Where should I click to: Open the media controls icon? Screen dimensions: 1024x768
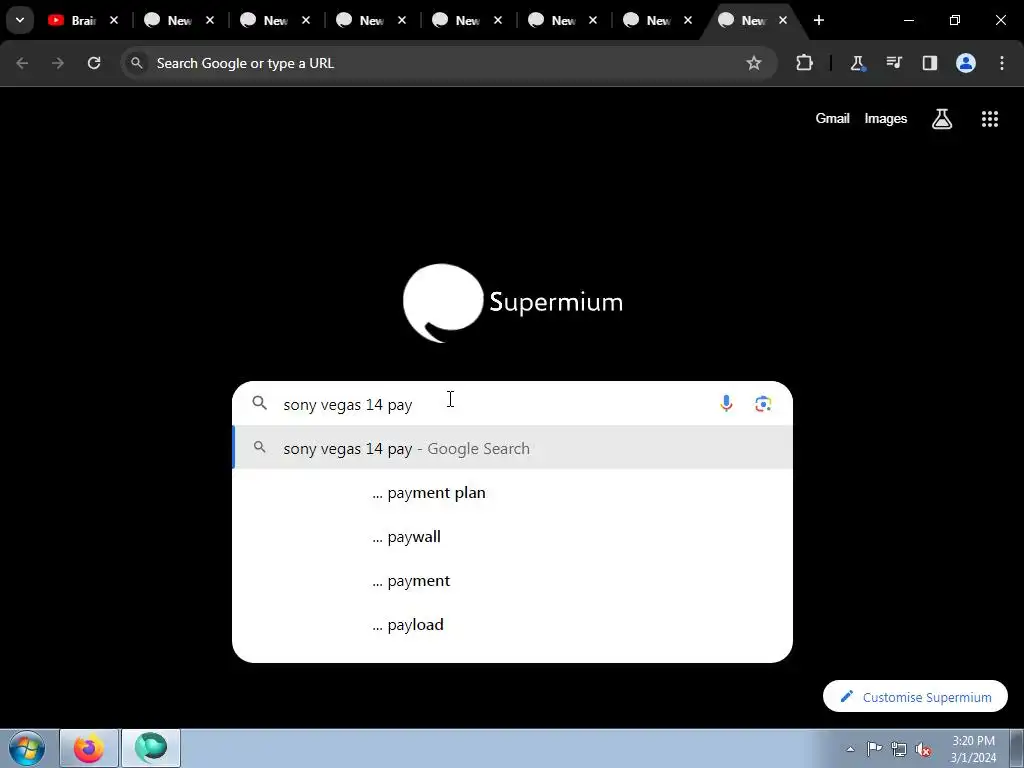click(893, 63)
